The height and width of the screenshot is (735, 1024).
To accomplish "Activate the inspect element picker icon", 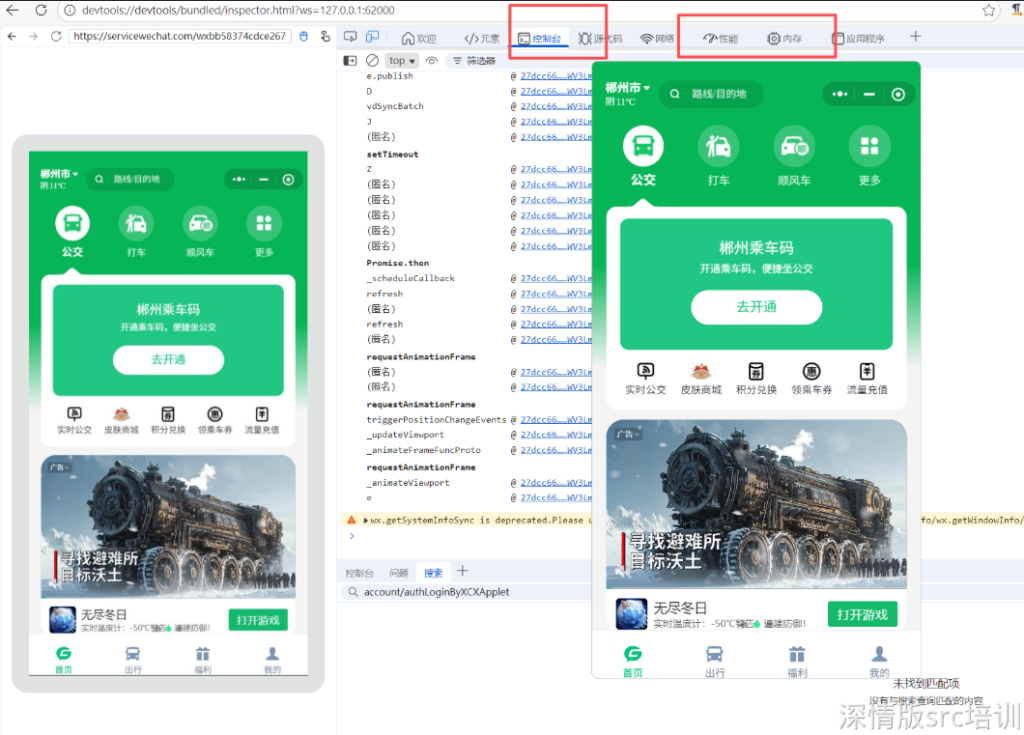I will [350, 37].
